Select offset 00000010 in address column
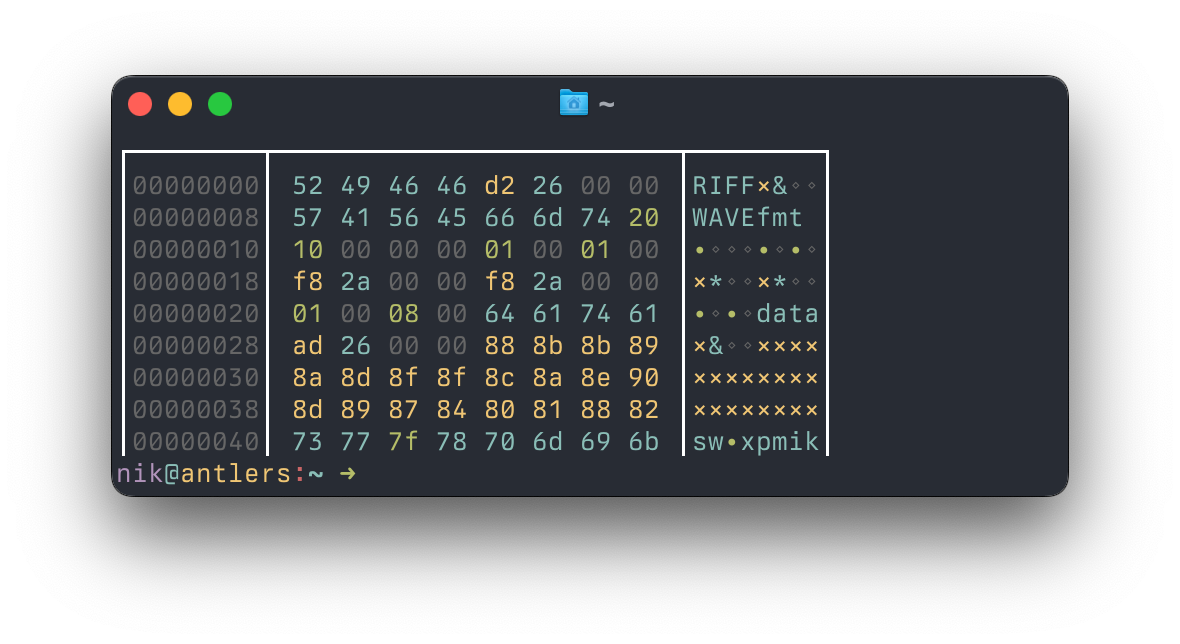 (x=196, y=250)
